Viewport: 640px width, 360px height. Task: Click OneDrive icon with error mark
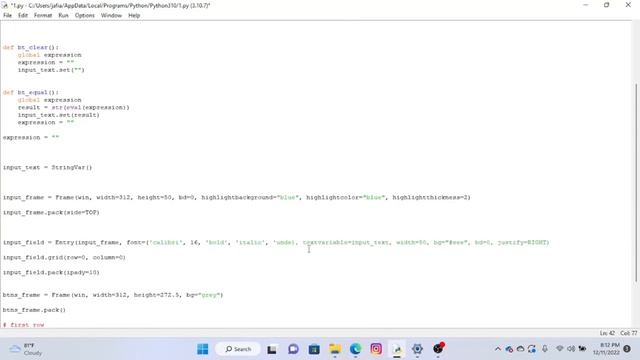(x=509, y=349)
